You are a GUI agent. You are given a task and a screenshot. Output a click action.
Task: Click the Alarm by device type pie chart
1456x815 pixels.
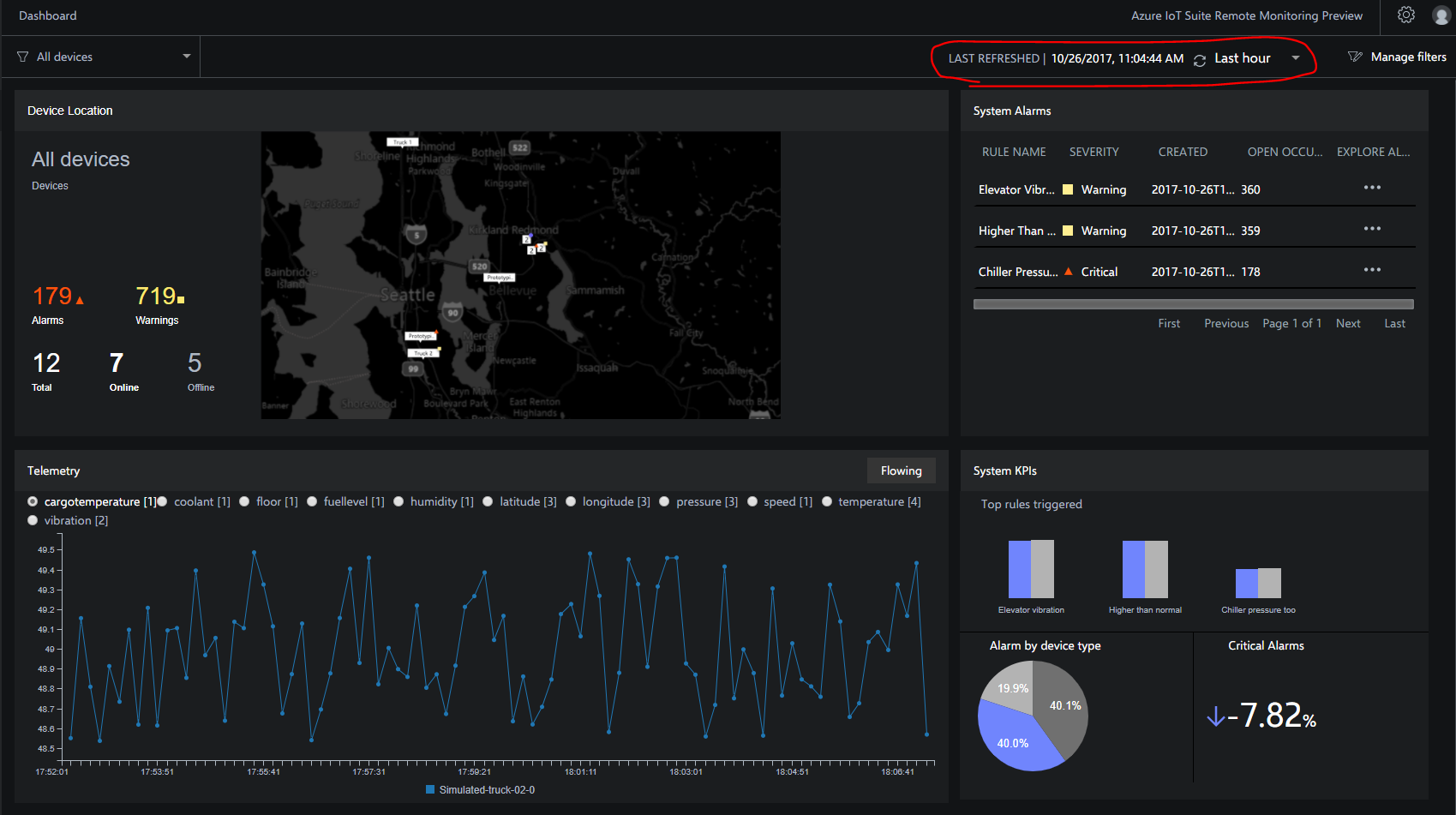click(x=1032, y=716)
